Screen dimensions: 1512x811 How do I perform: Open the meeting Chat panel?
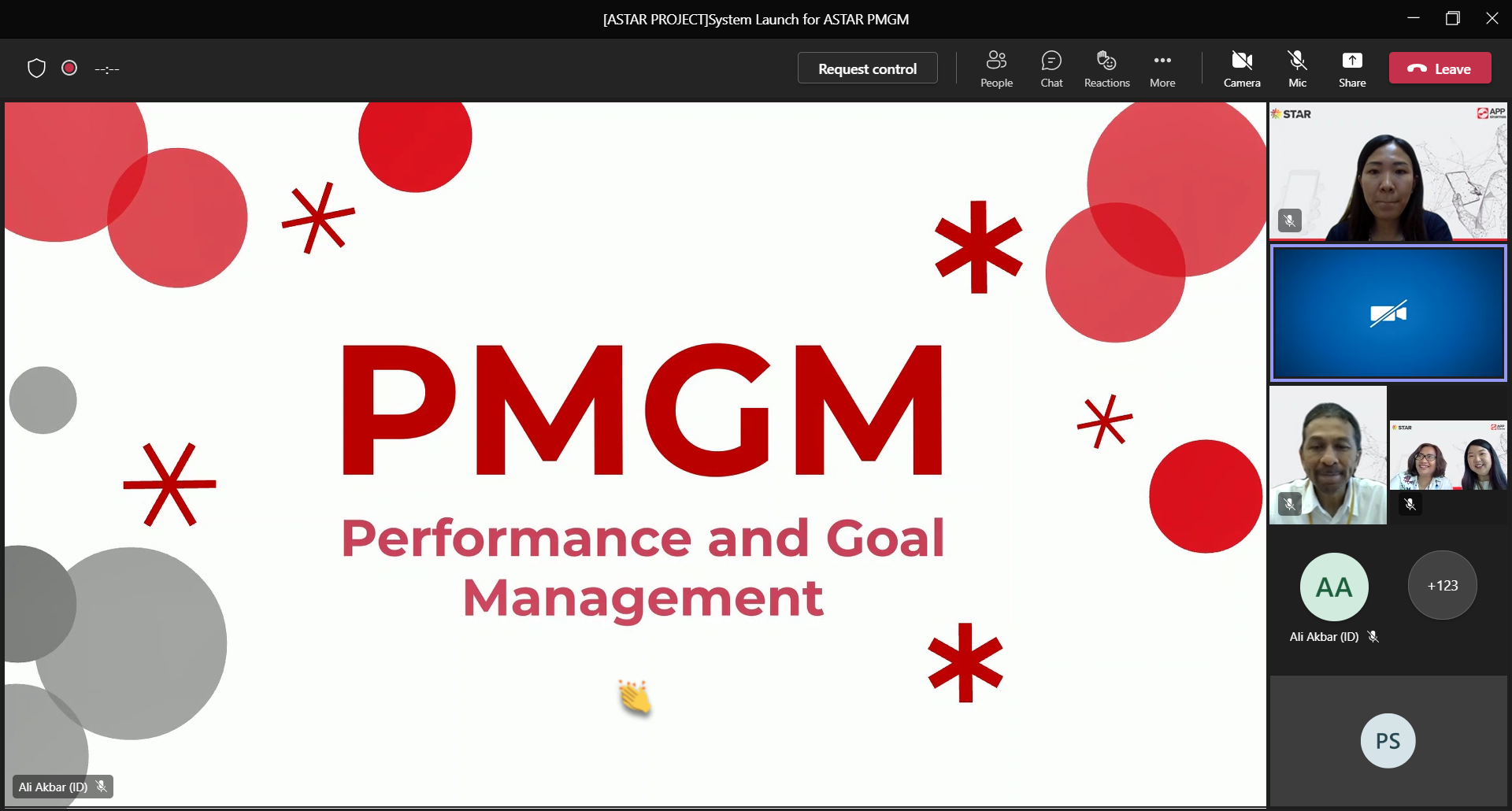tap(1051, 69)
